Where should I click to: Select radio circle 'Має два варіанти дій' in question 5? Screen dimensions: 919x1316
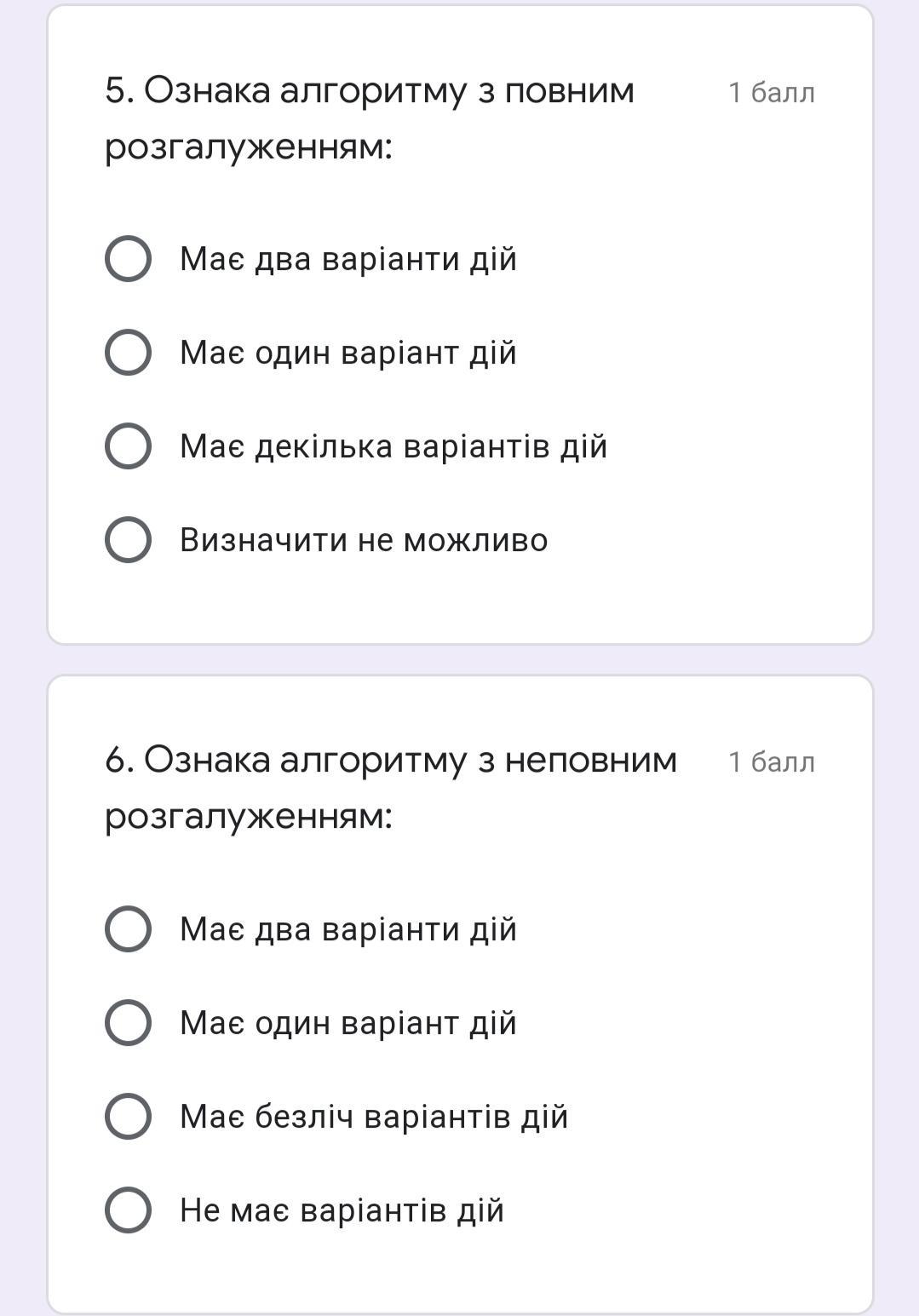[x=128, y=258]
